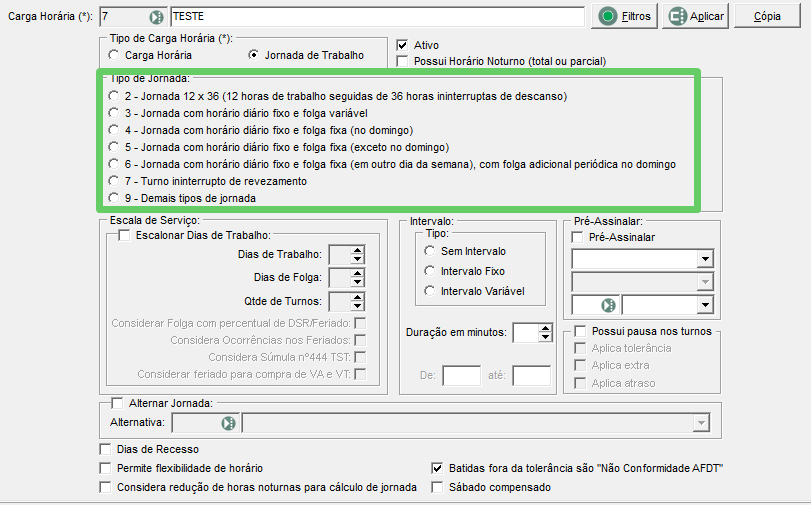Image resolution: width=811 pixels, height=505 pixels.
Task: Click the Filtros button
Action: (x=625, y=17)
